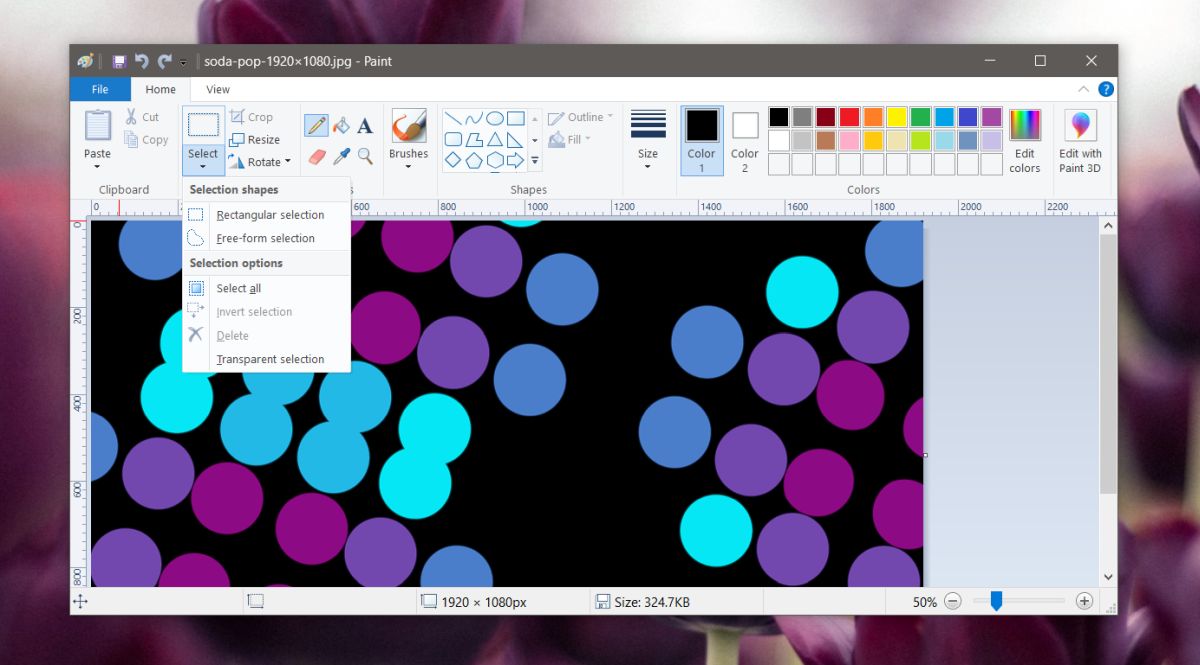
Task: Pick the red color swatch
Action: pyautogui.click(x=849, y=117)
